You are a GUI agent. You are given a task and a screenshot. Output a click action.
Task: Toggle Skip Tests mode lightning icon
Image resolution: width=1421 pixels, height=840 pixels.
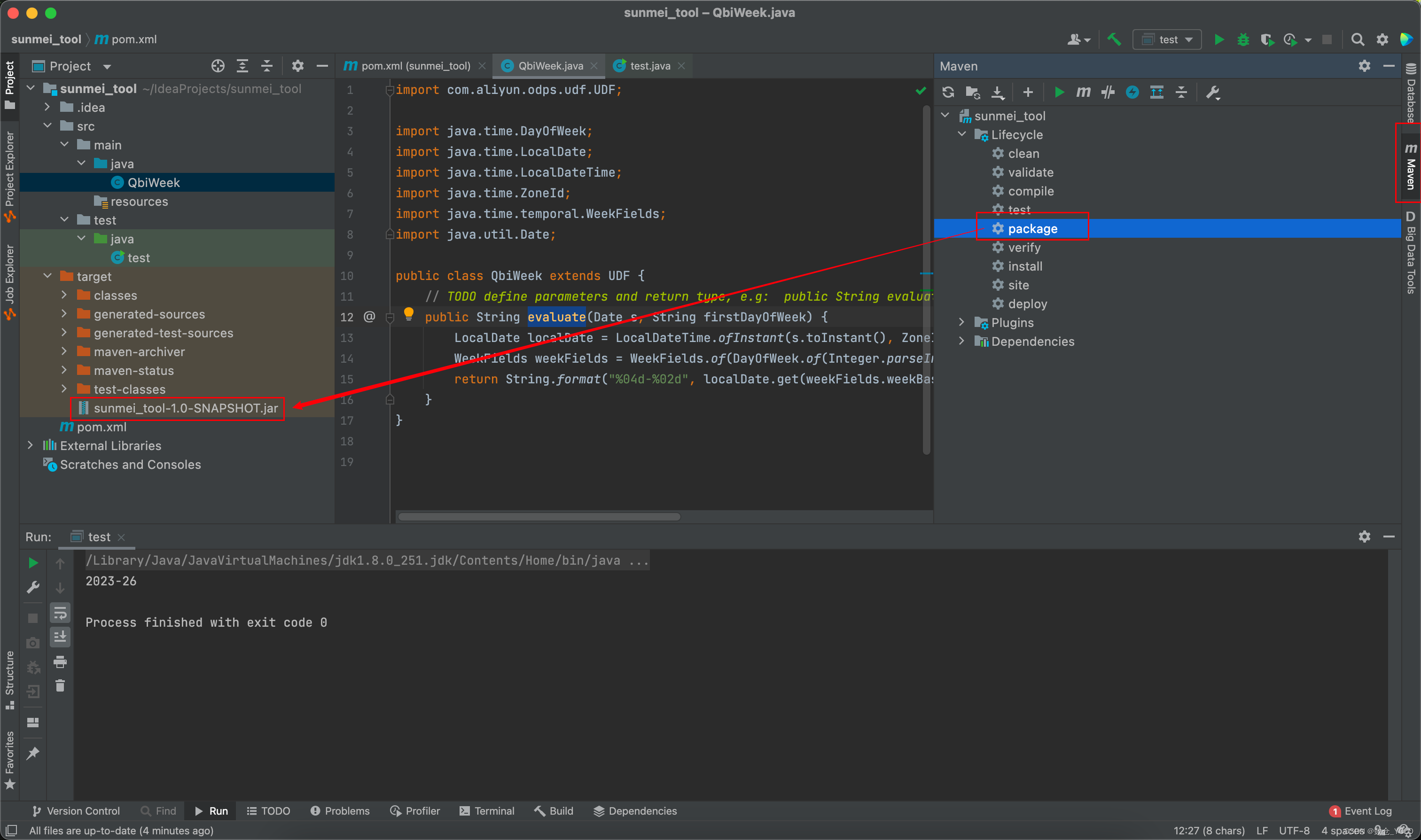pyautogui.click(x=1132, y=92)
